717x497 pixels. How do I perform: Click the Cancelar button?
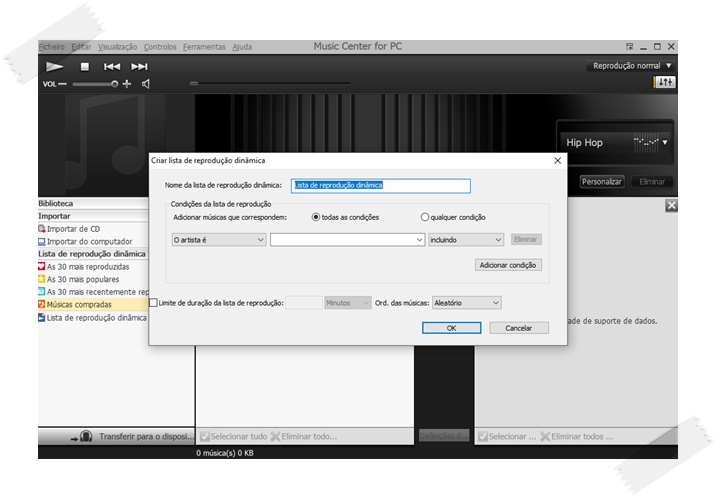(519, 328)
